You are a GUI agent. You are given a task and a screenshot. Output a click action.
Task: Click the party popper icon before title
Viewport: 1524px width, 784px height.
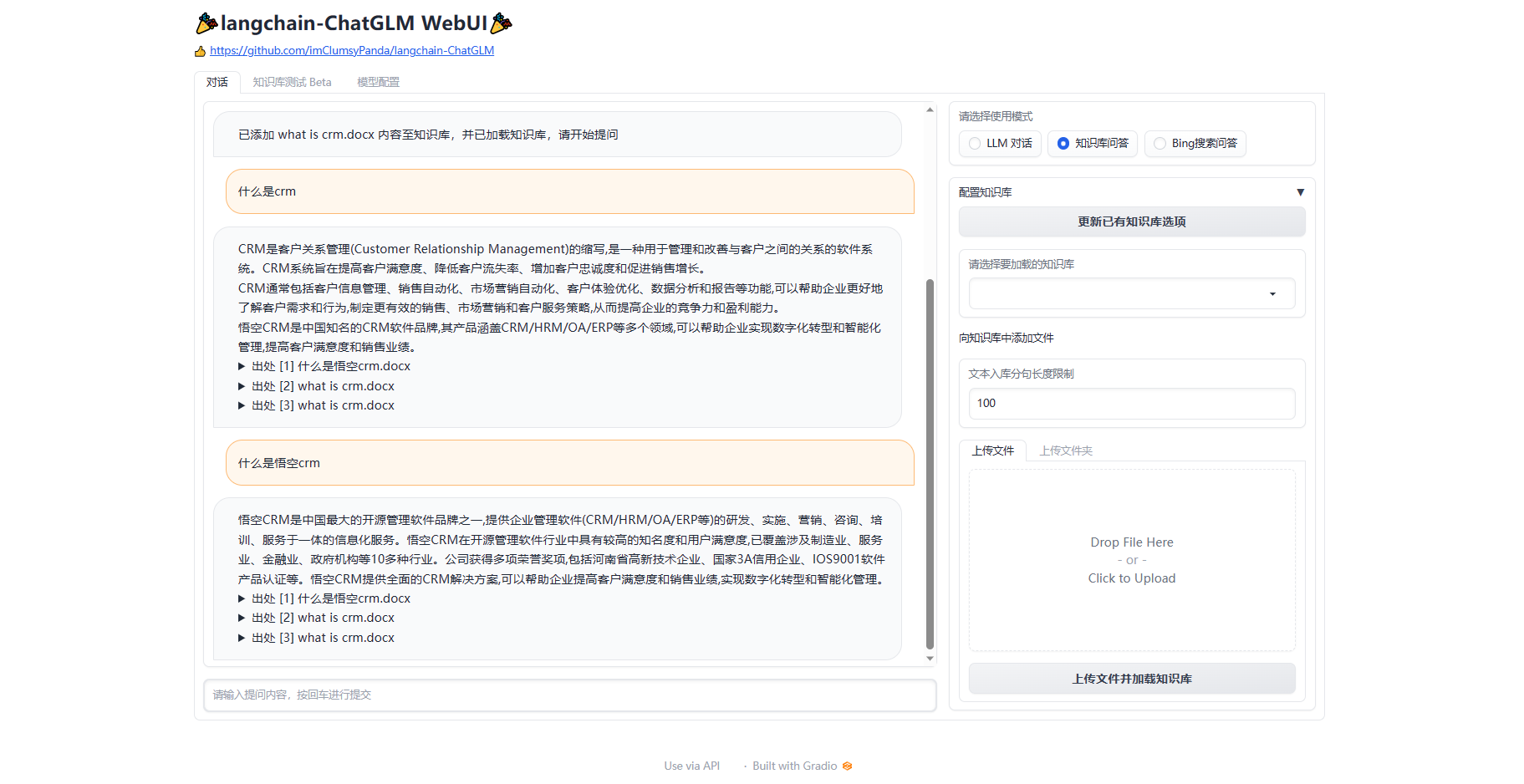[x=206, y=23]
